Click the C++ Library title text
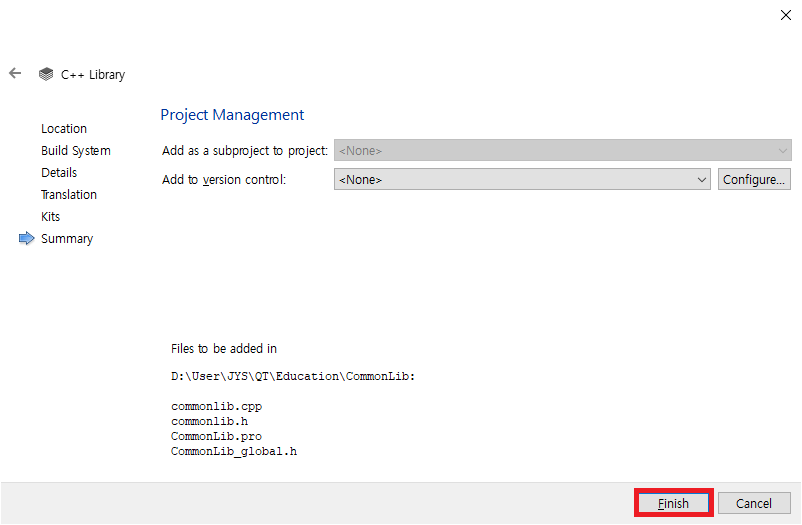The height and width of the screenshot is (525, 802). [x=93, y=75]
